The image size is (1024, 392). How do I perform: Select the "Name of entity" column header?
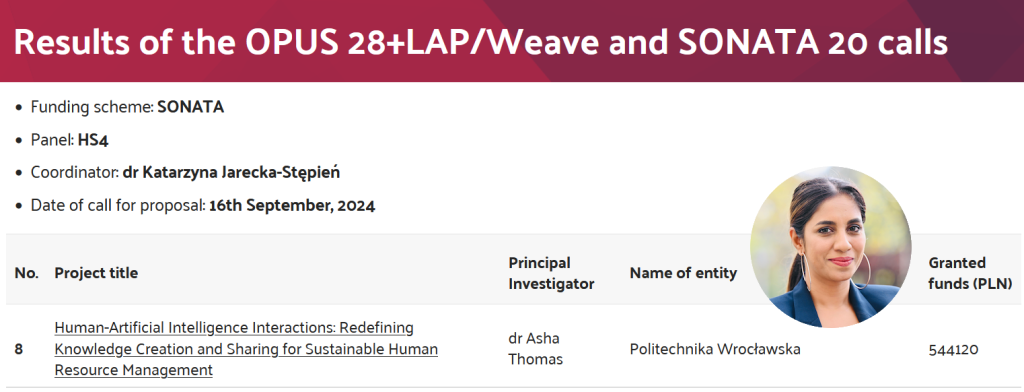(x=683, y=273)
